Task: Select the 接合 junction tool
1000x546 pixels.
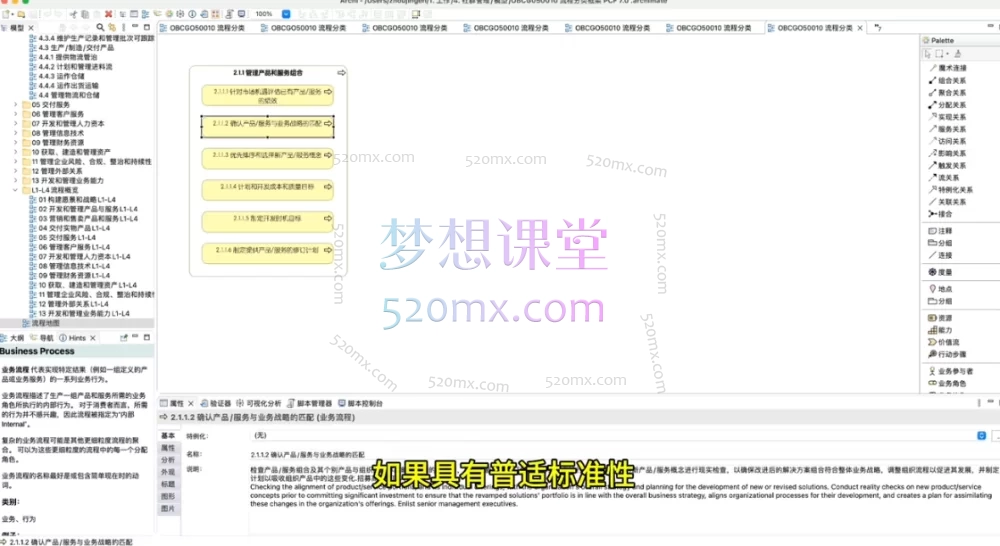Action: [x=941, y=214]
